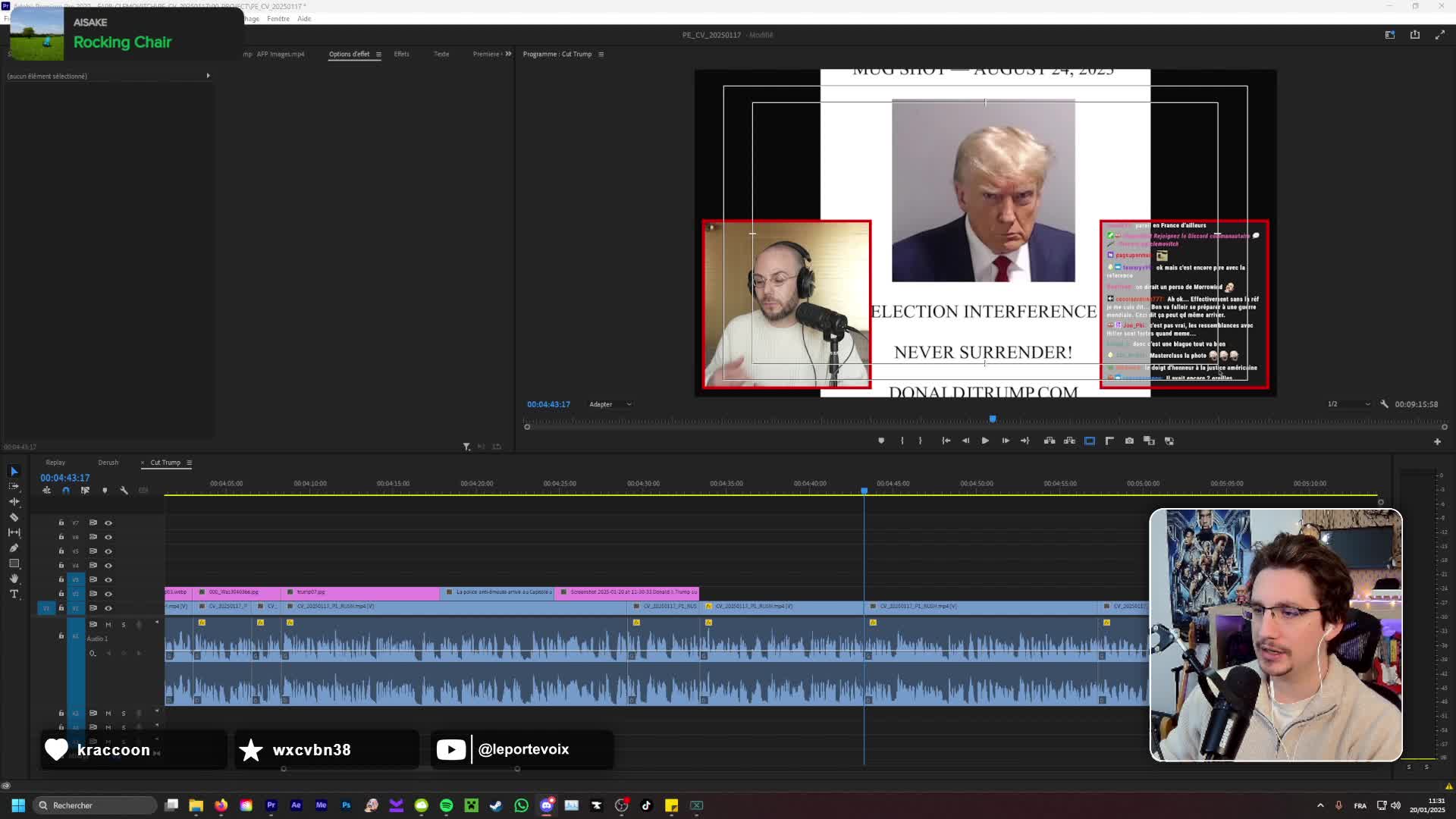Click the Rechercher taskbar search box
The image size is (1456, 819).
pos(96,805)
